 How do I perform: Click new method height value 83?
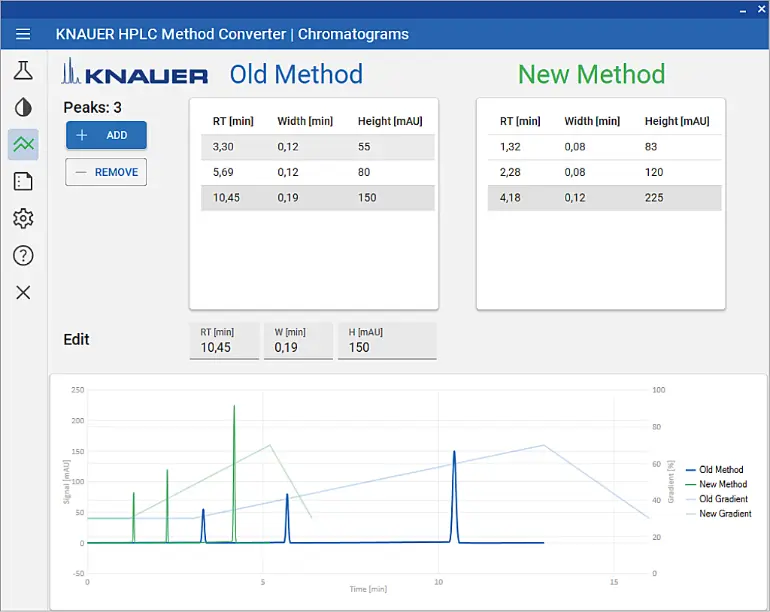pos(651,147)
